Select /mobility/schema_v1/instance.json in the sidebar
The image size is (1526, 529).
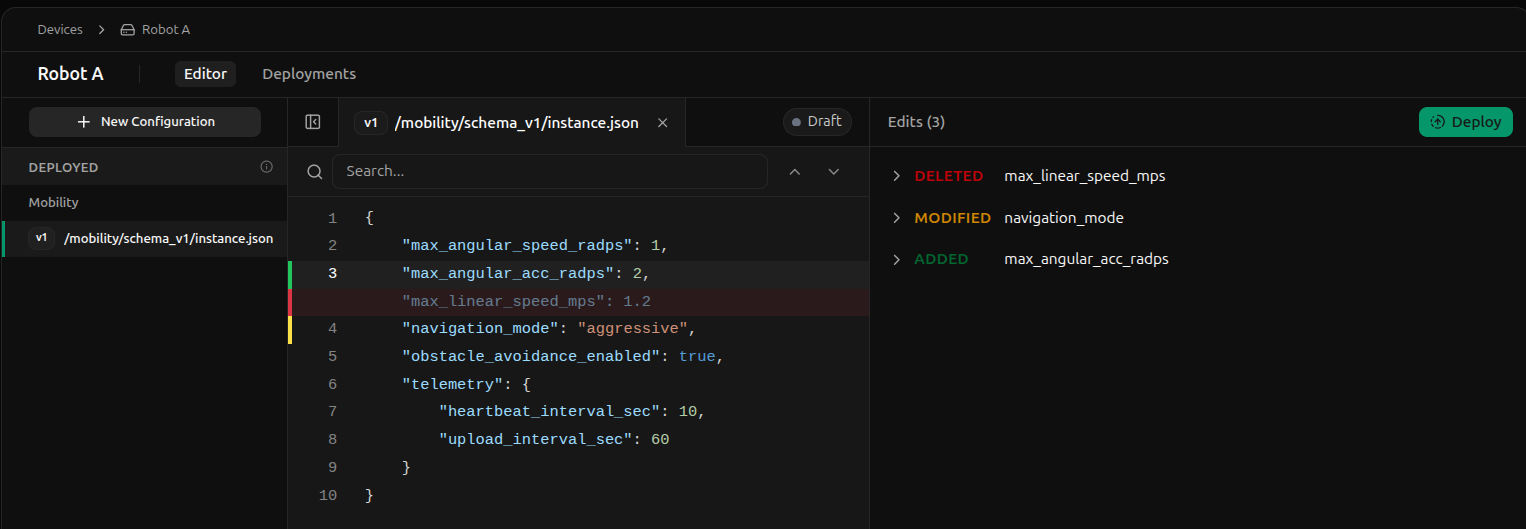coord(168,239)
